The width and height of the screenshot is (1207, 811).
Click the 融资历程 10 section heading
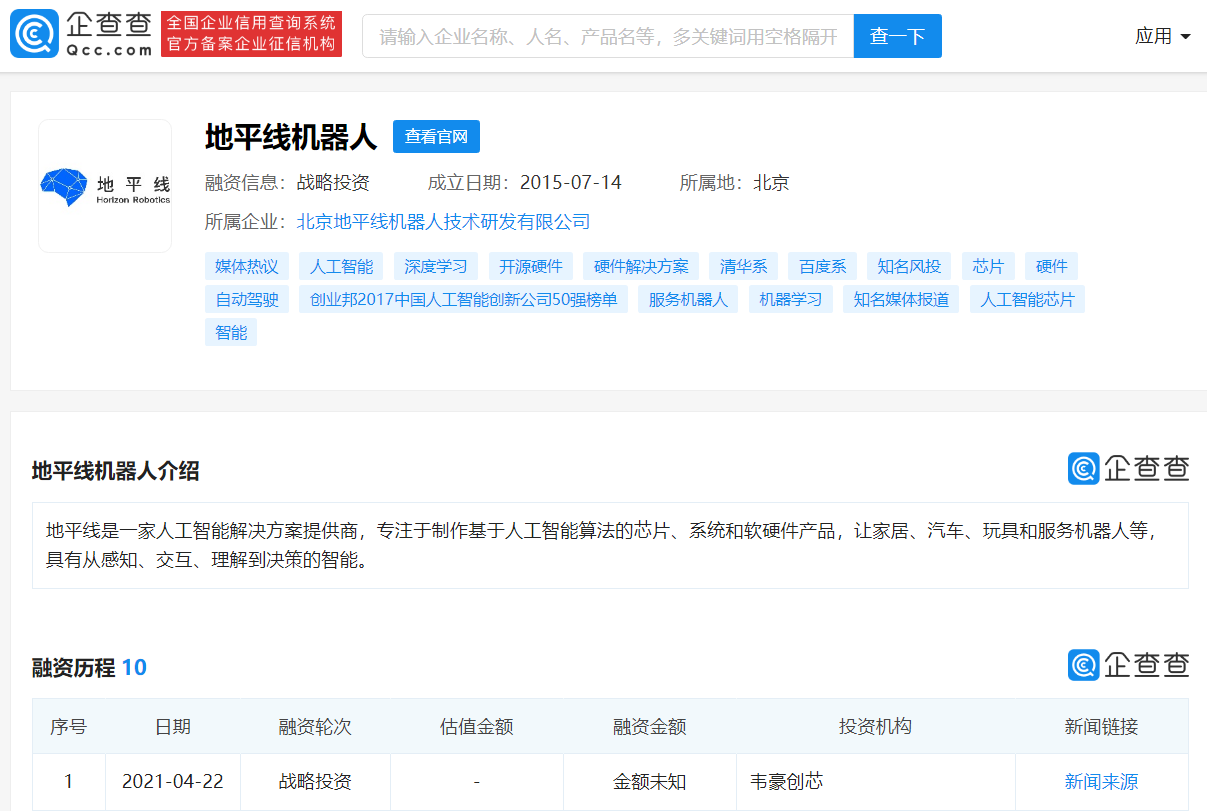89,668
